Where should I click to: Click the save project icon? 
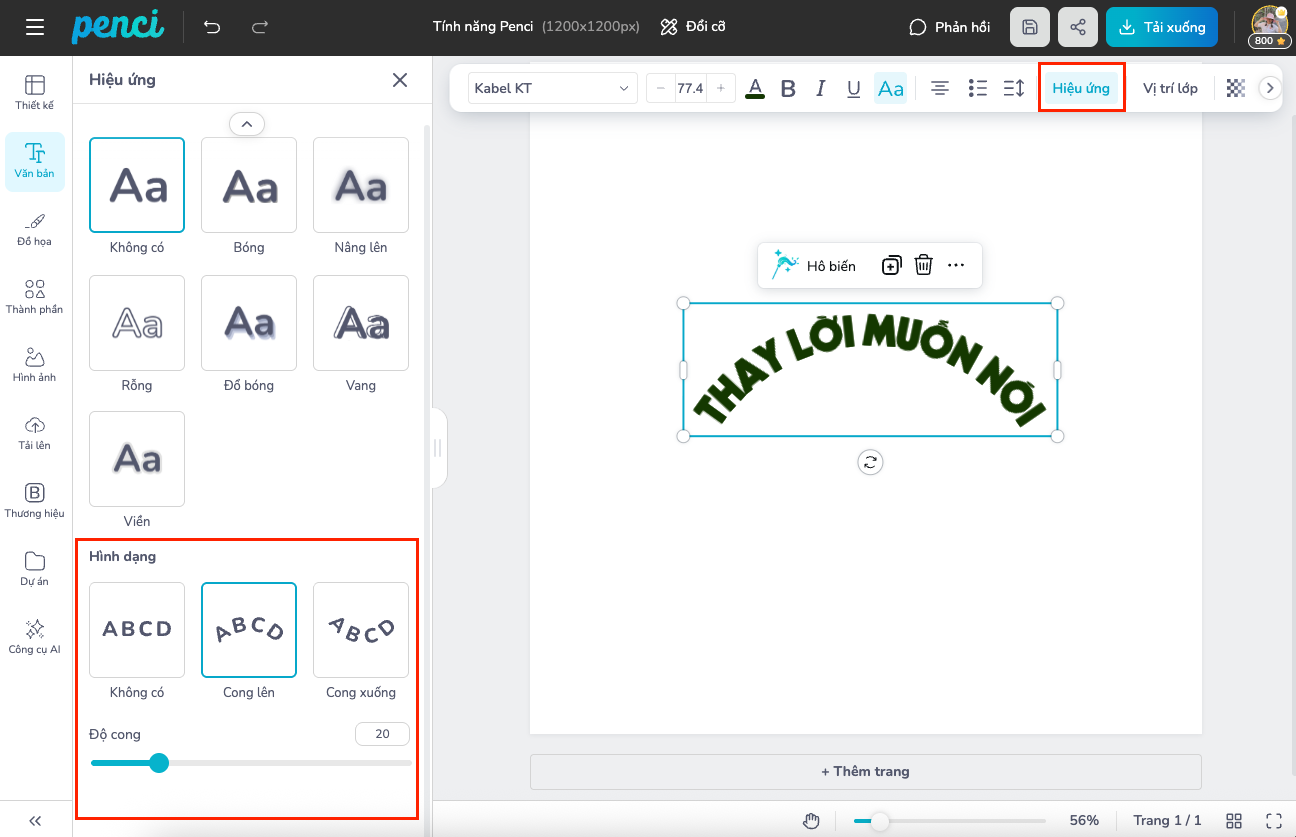tap(1030, 27)
